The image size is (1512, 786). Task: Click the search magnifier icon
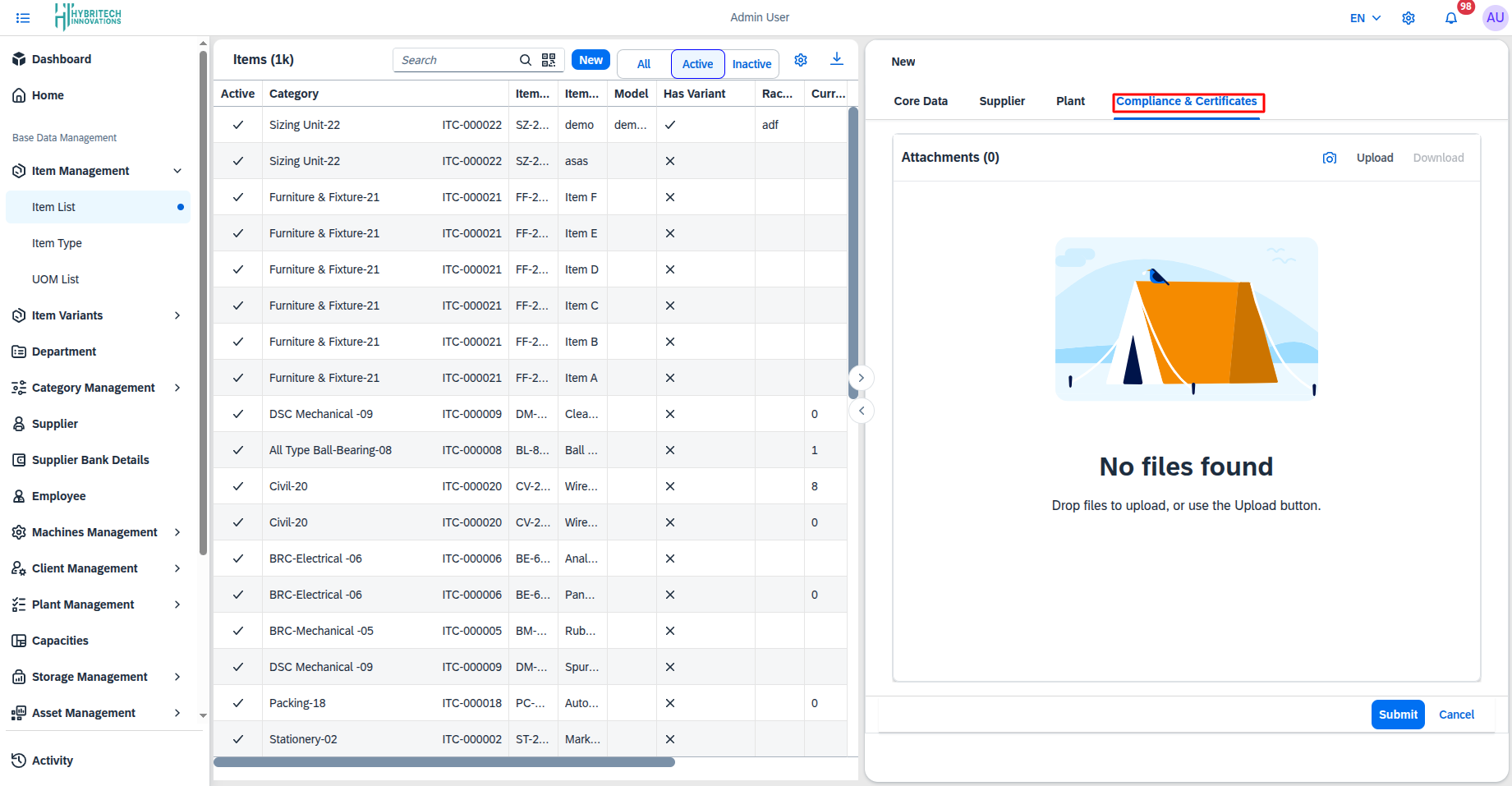point(526,60)
